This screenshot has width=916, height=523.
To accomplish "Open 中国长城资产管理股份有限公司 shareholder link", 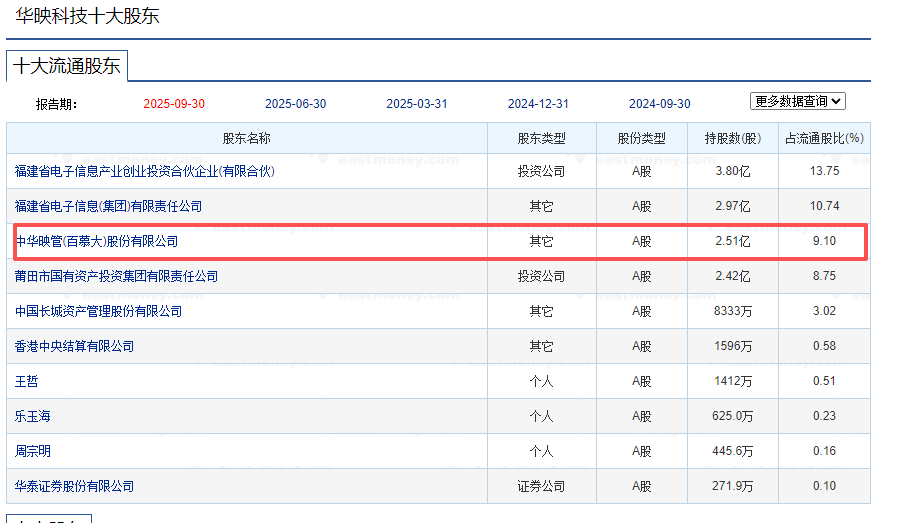I will (x=98, y=311).
